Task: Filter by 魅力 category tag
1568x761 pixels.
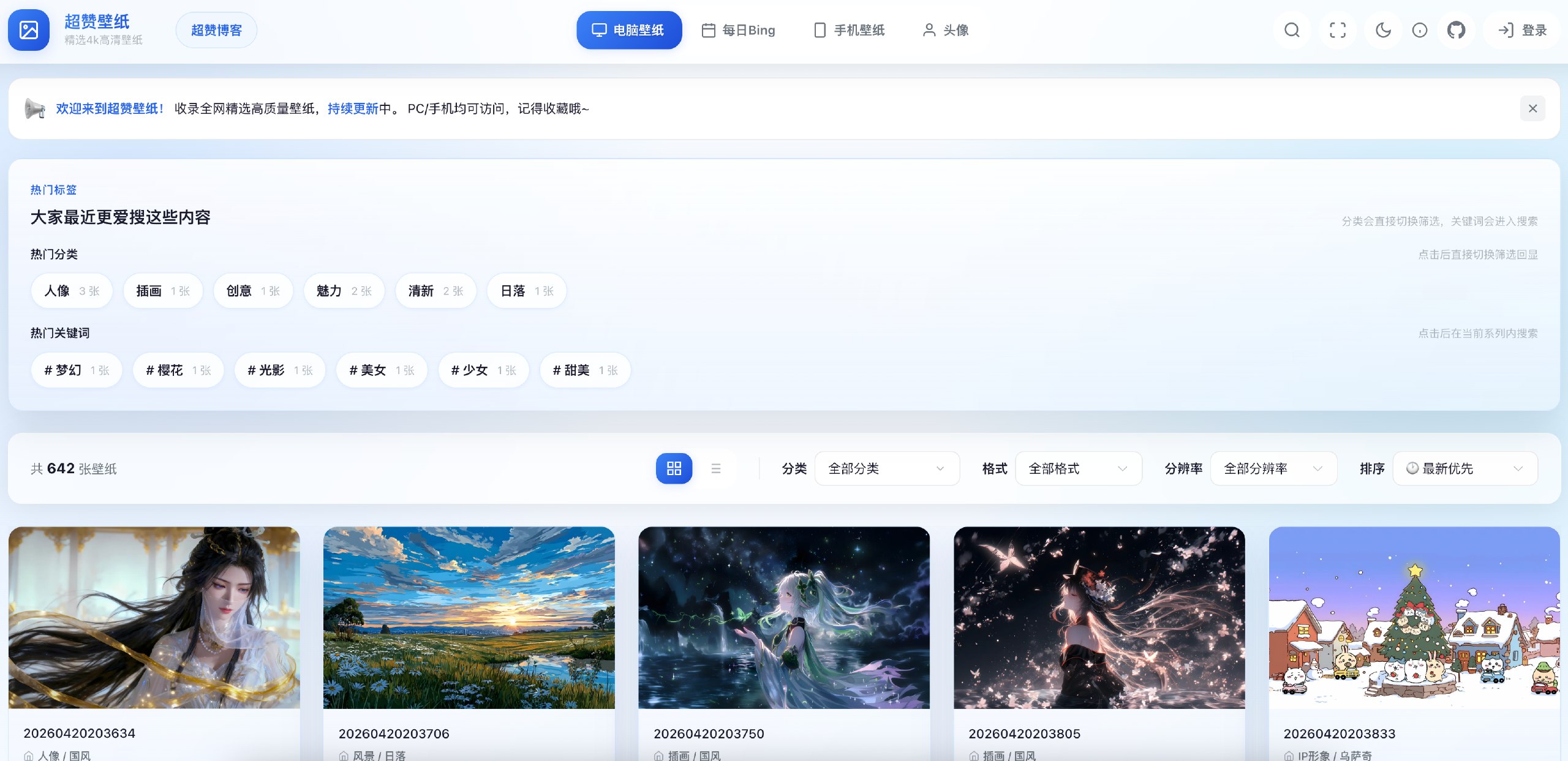Action: (x=344, y=291)
